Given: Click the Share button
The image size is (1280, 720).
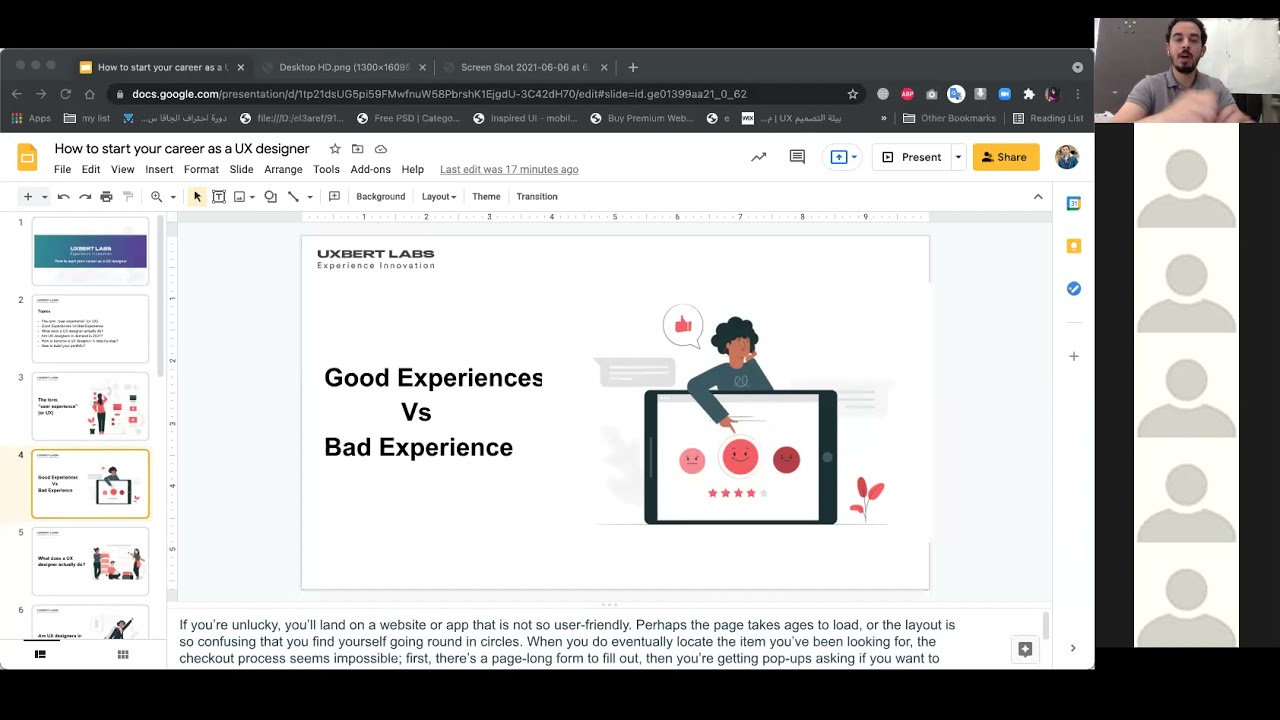Looking at the screenshot, I should 1006,157.
